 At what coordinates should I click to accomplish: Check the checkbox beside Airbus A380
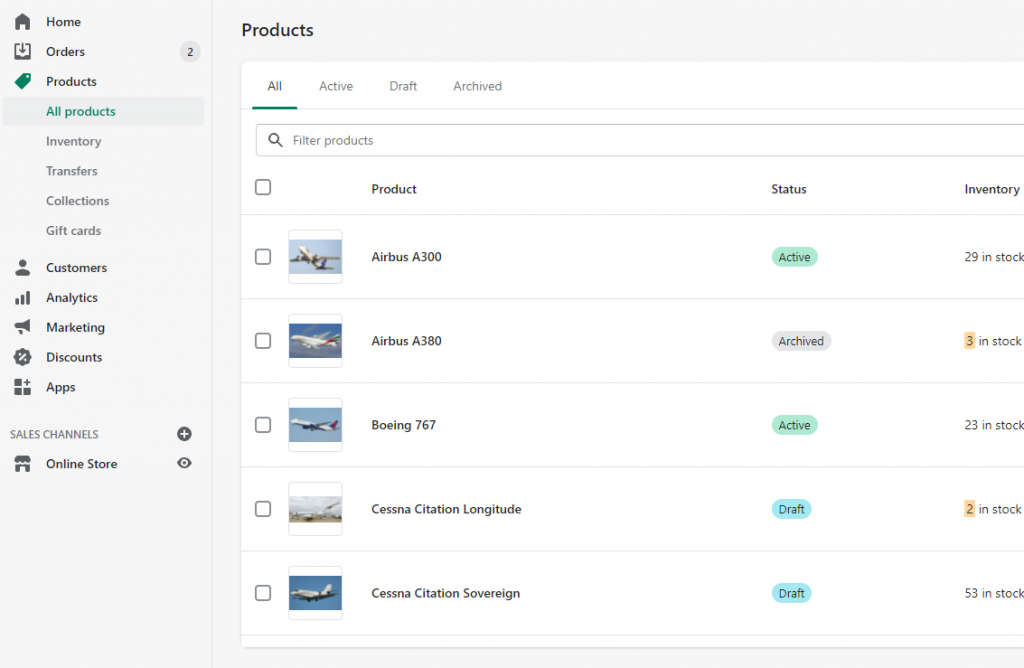(x=263, y=340)
